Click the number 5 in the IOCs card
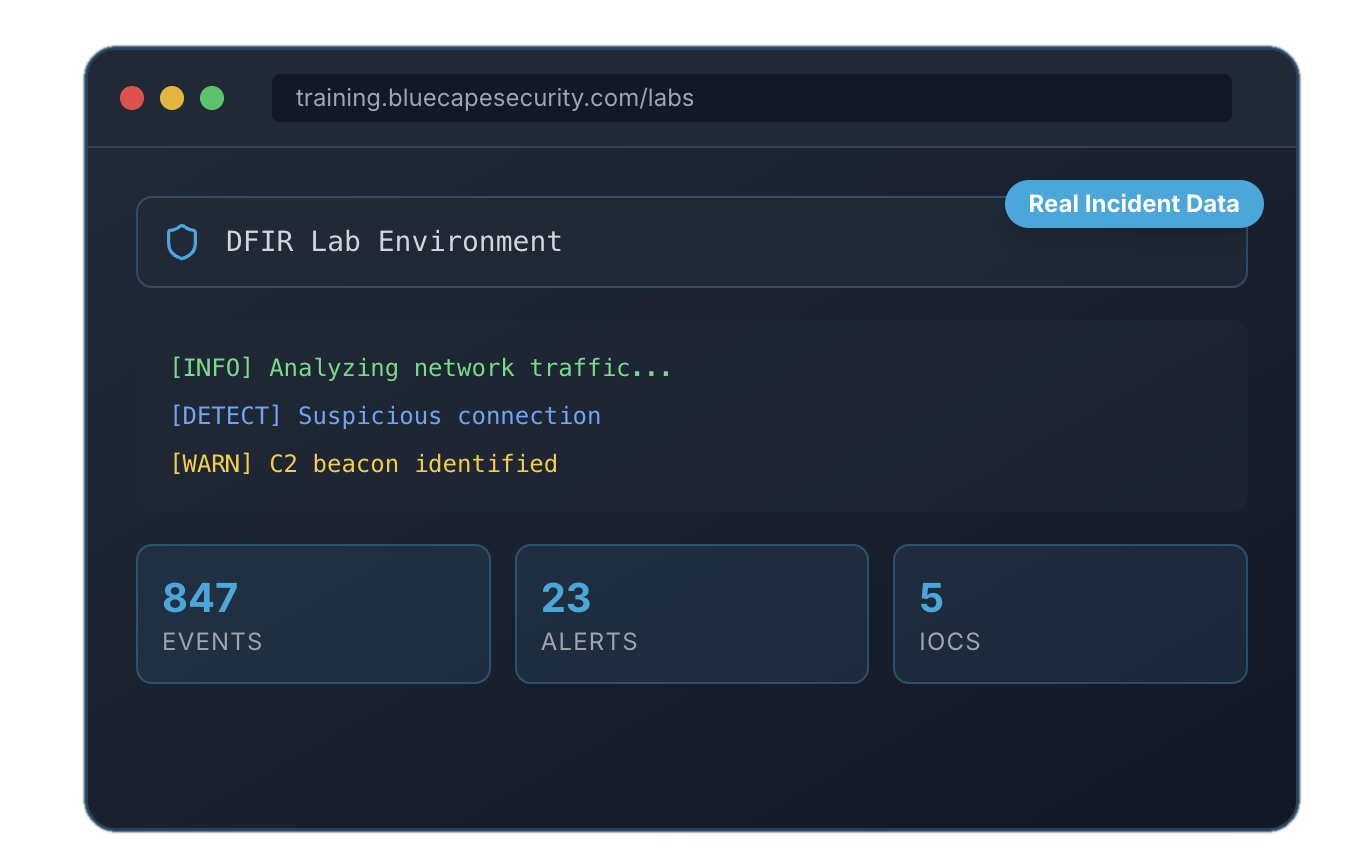Viewport: 1364px width, 866px height. point(931,598)
